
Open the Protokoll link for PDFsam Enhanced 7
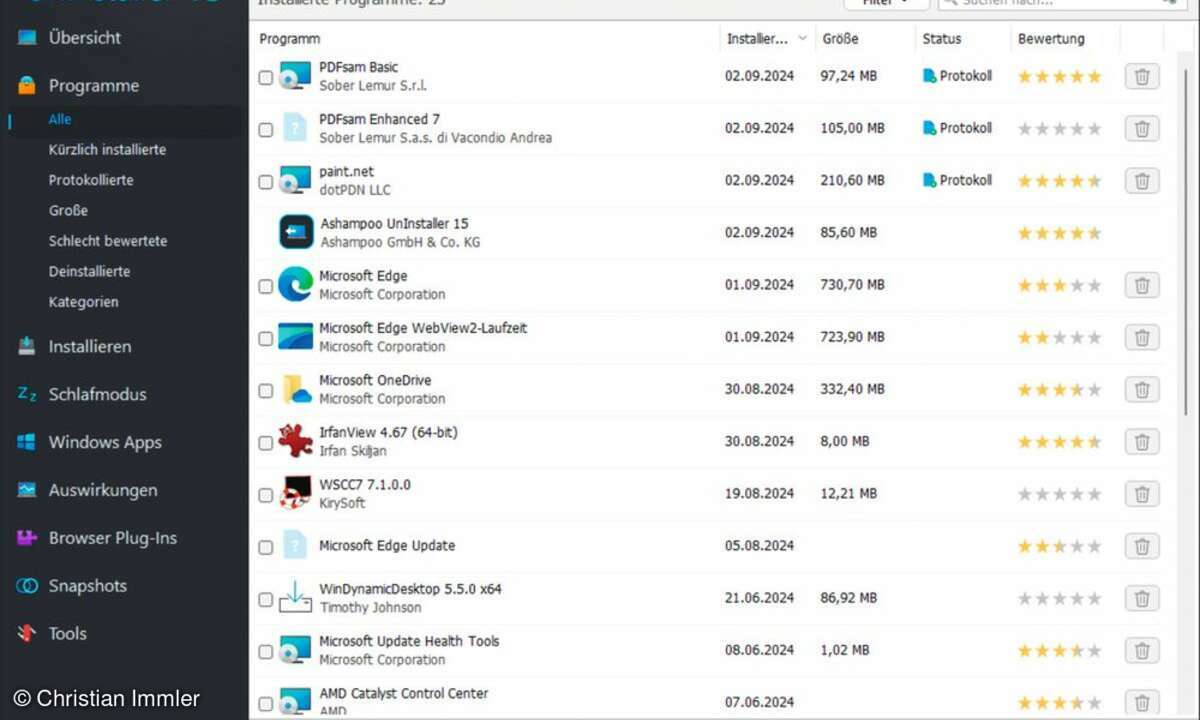pyautogui.click(x=957, y=128)
